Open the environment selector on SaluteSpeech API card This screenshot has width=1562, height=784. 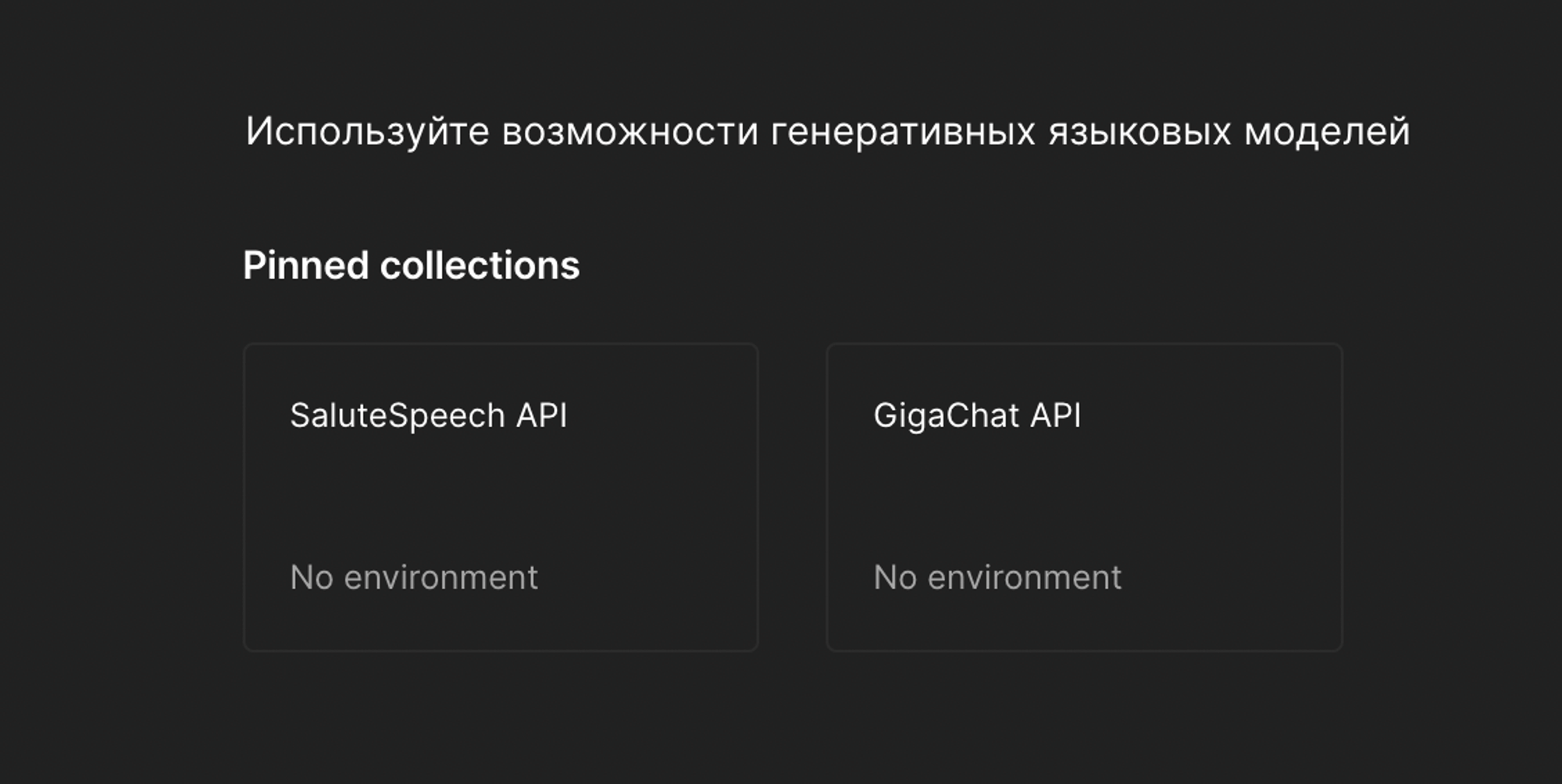(x=413, y=578)
